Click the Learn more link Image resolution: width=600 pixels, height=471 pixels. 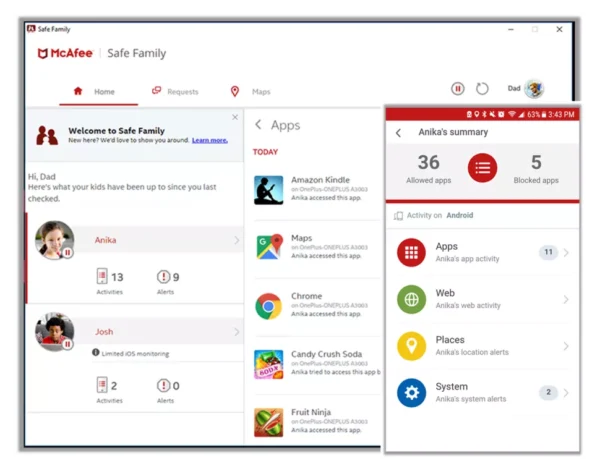click(x=209, y=141)
